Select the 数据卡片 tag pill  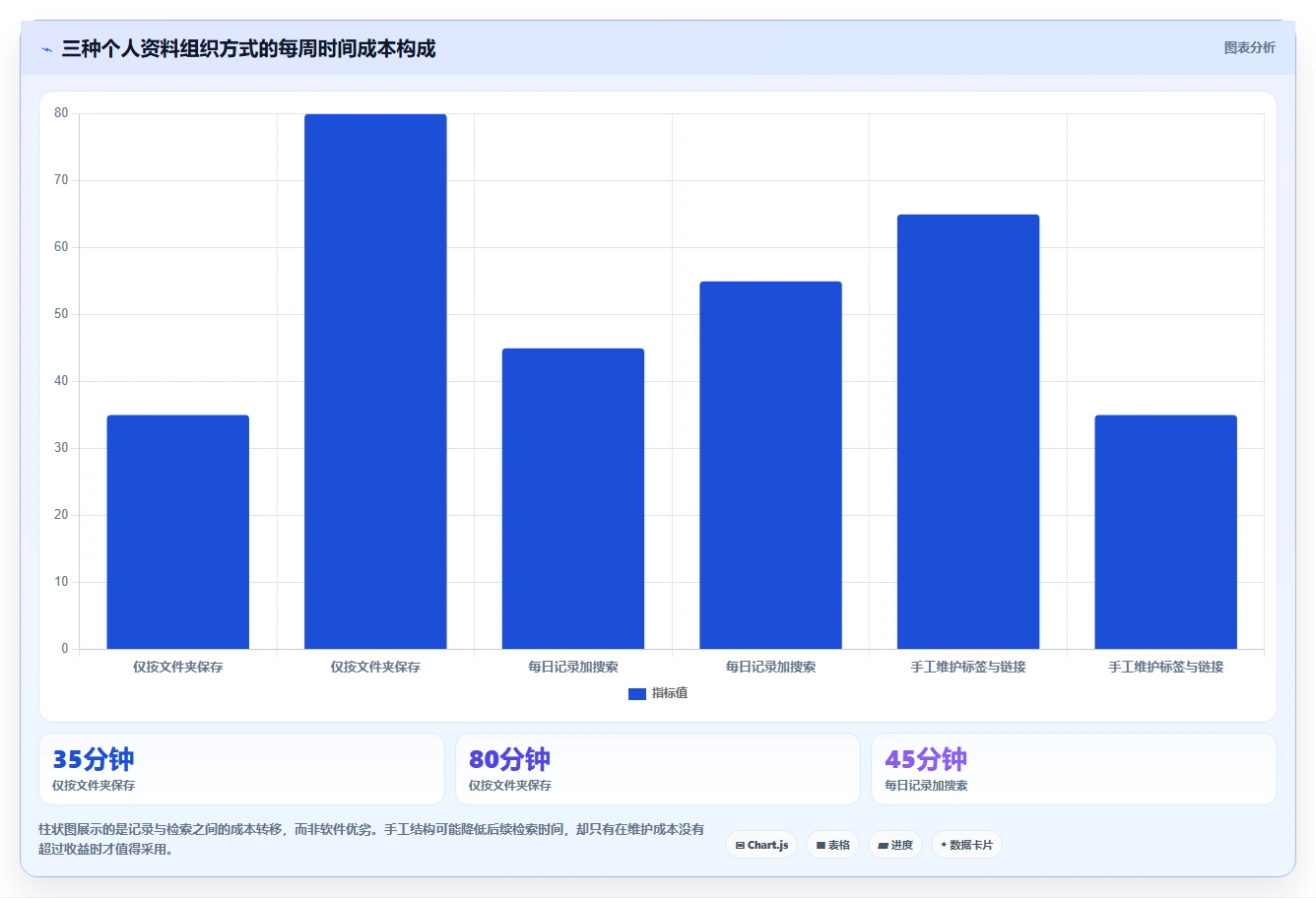coord(966,845)
